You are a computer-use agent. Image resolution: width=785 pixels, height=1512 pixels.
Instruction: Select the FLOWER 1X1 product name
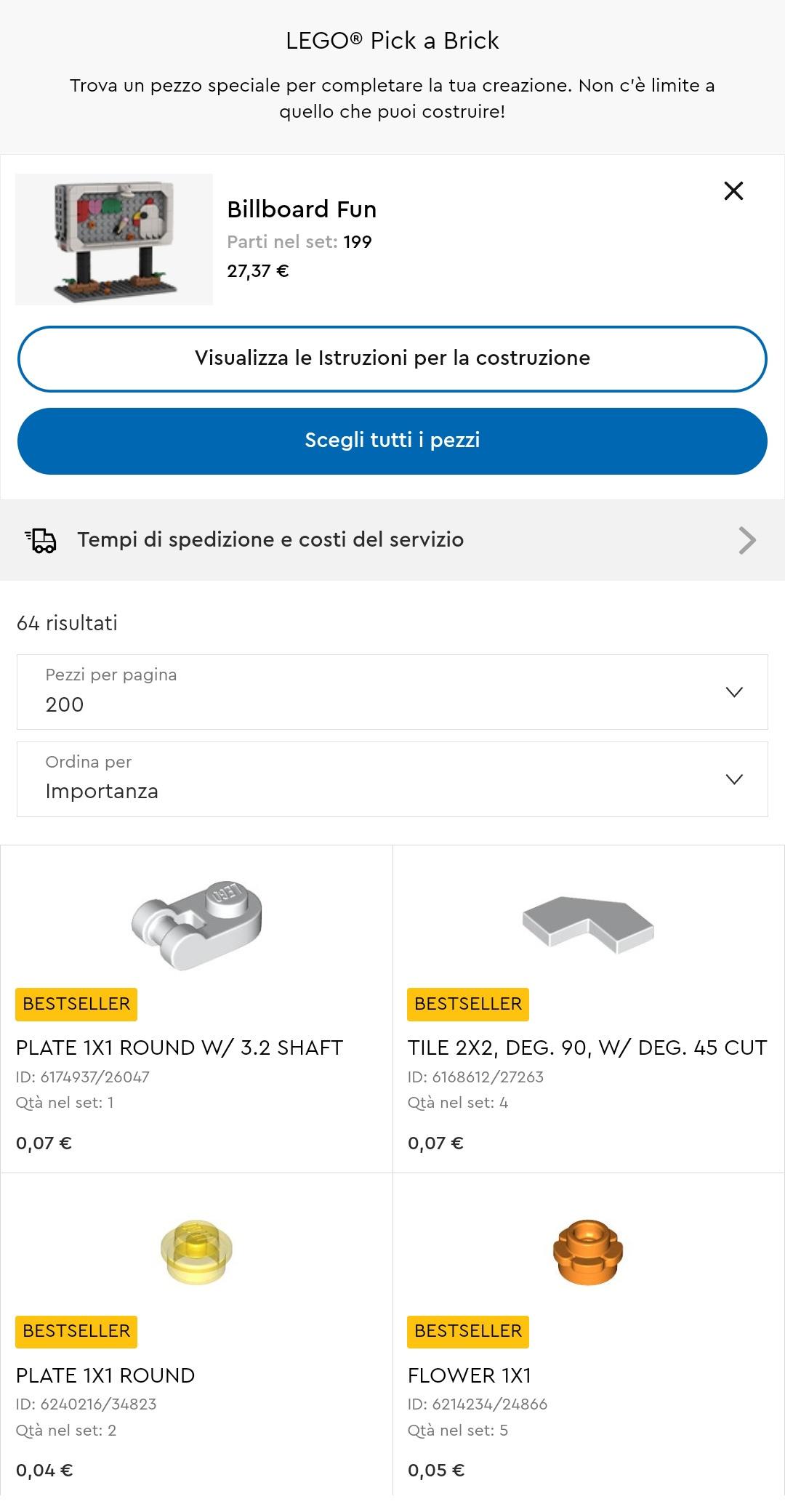coord(470,1375)
